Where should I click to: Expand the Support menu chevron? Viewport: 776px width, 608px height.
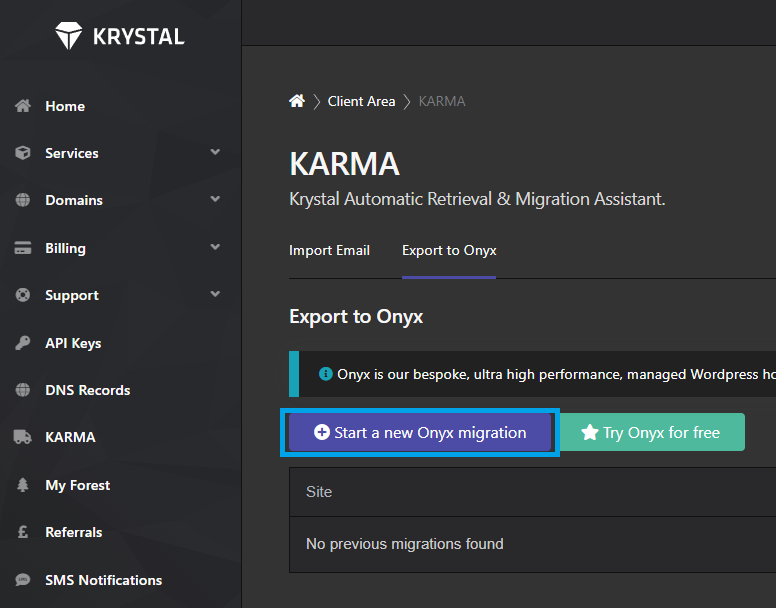coord(215,294)
